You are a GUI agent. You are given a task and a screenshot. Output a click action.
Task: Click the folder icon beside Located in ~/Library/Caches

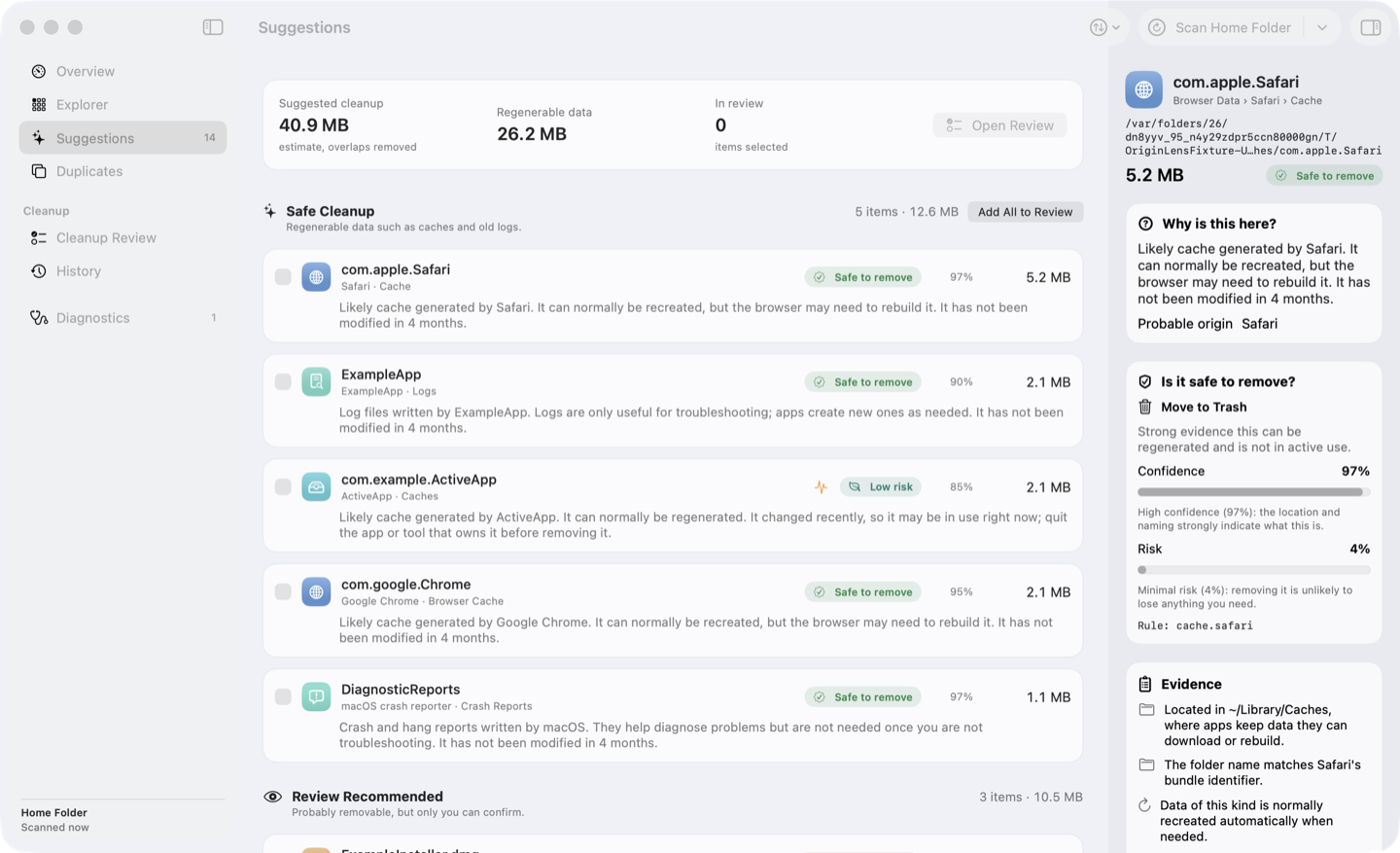(1147, 710)
